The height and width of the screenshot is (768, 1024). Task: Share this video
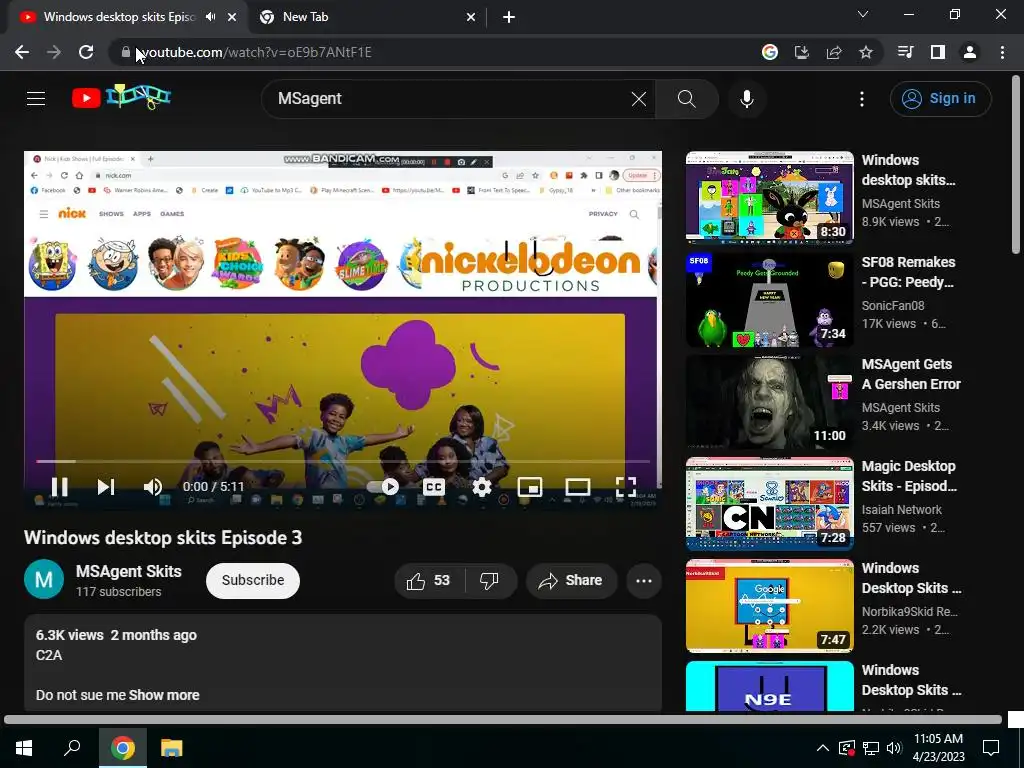coord(571,581)
